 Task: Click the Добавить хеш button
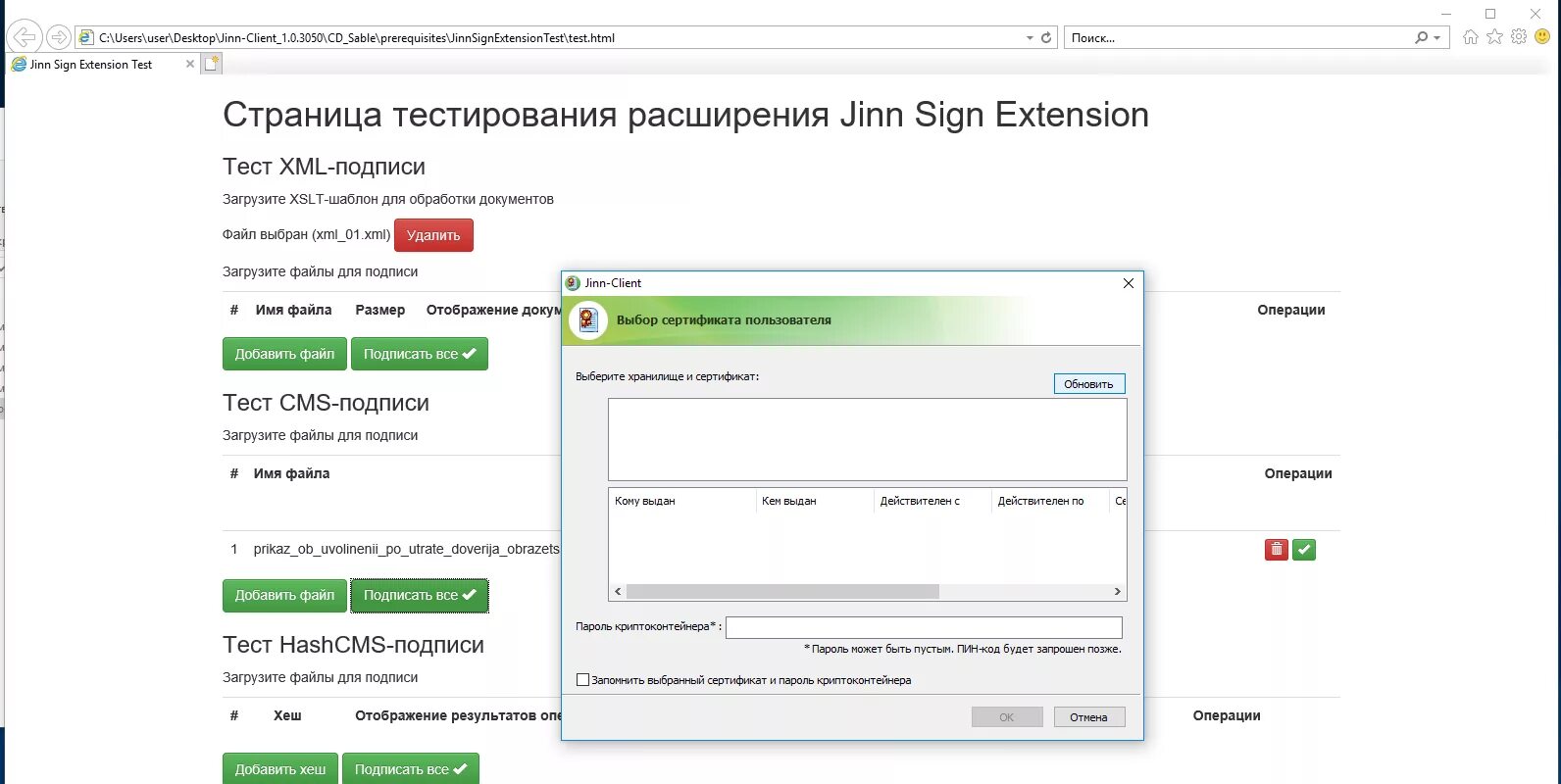click(x=280, y=768)
